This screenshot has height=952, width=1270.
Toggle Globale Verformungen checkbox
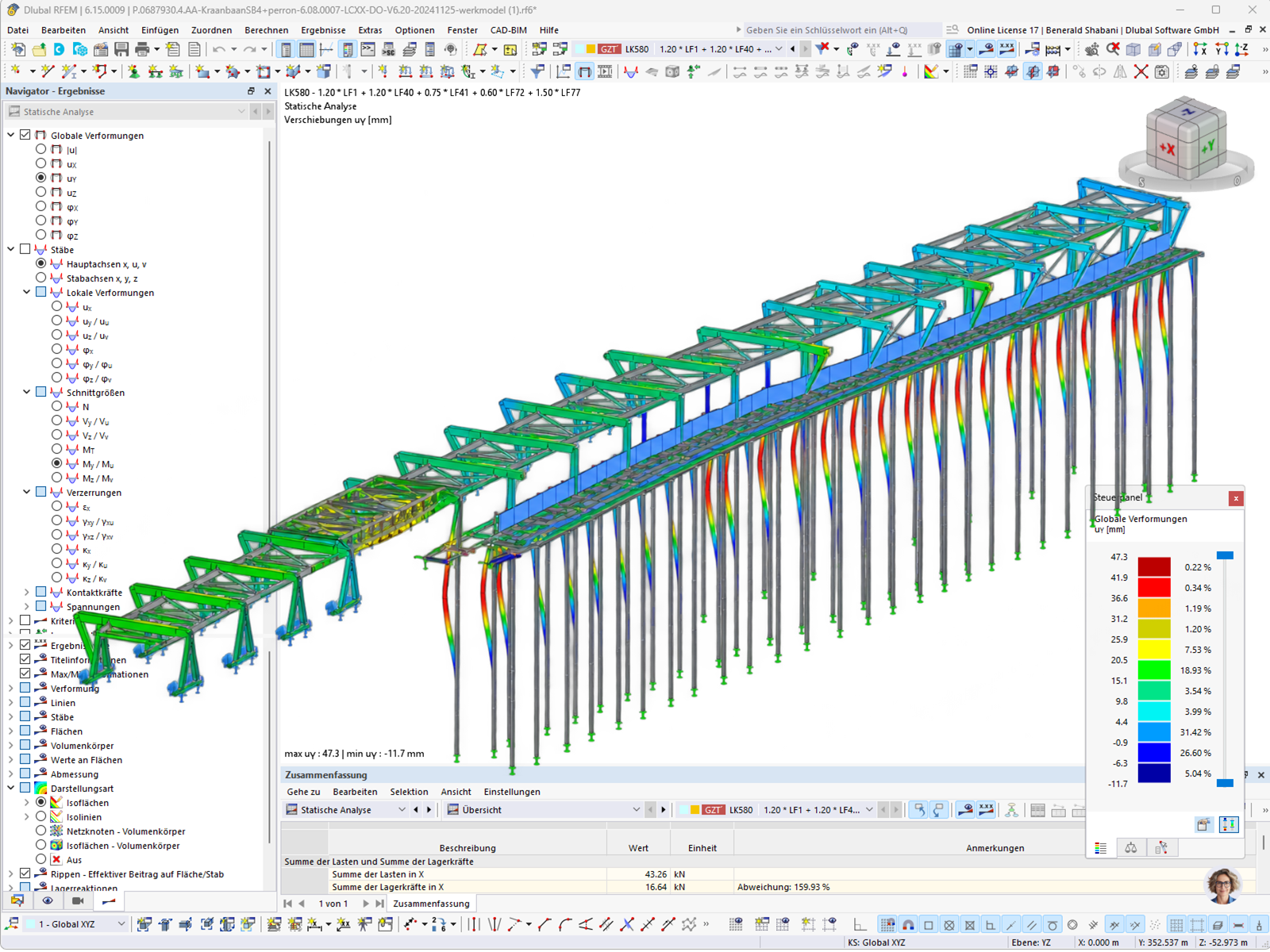coord(25,135)
